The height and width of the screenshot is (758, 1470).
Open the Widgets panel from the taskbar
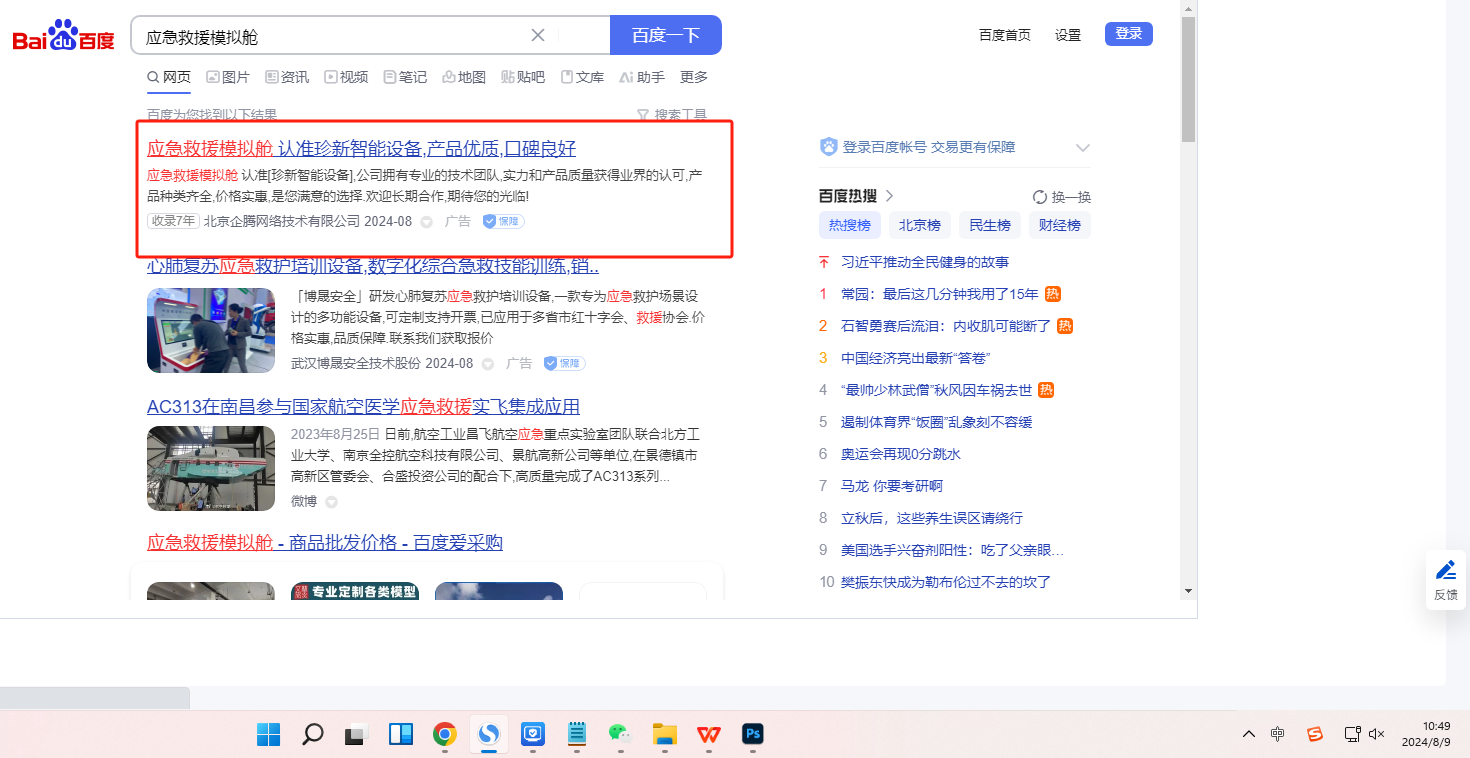click(x=400, y=735)
